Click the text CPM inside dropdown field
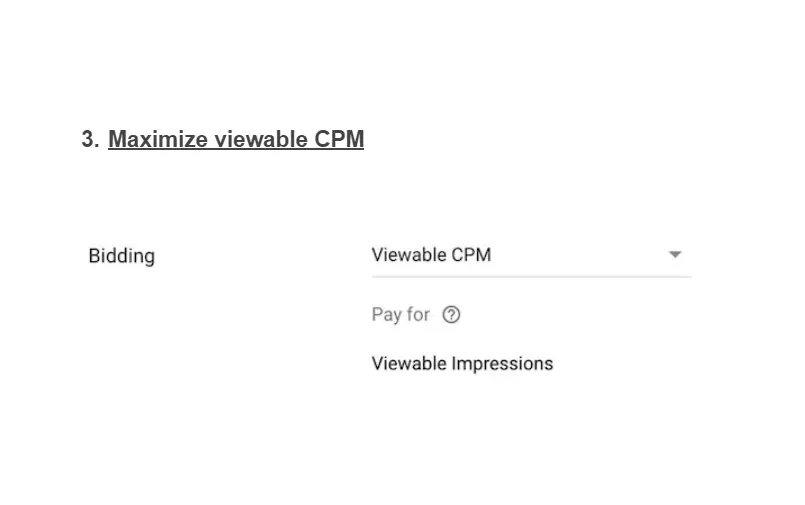The height and width of the screenshot is (505, 805). [471, 255]
